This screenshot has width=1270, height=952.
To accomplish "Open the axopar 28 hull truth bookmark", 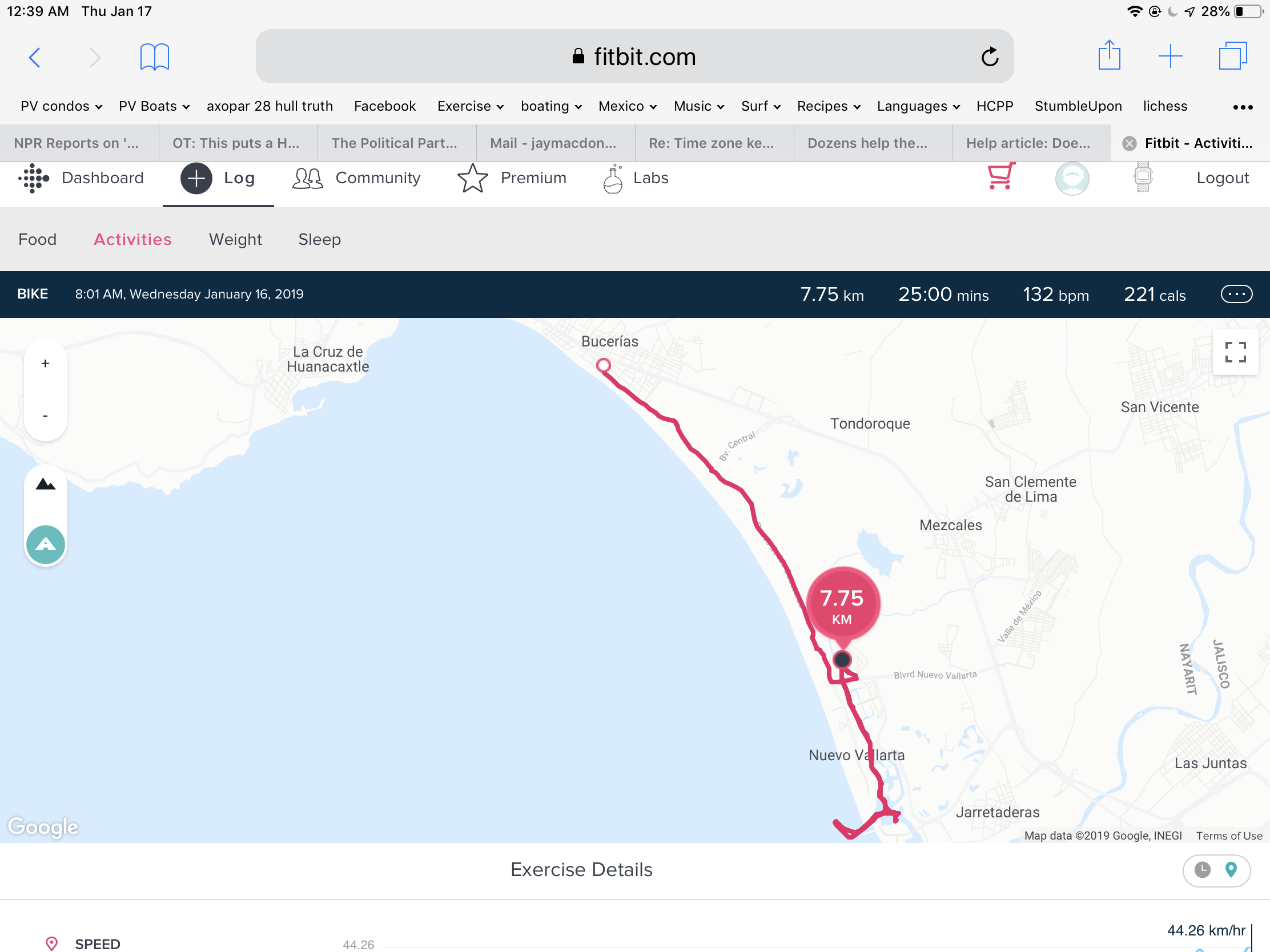I will [x=270, y=107].
